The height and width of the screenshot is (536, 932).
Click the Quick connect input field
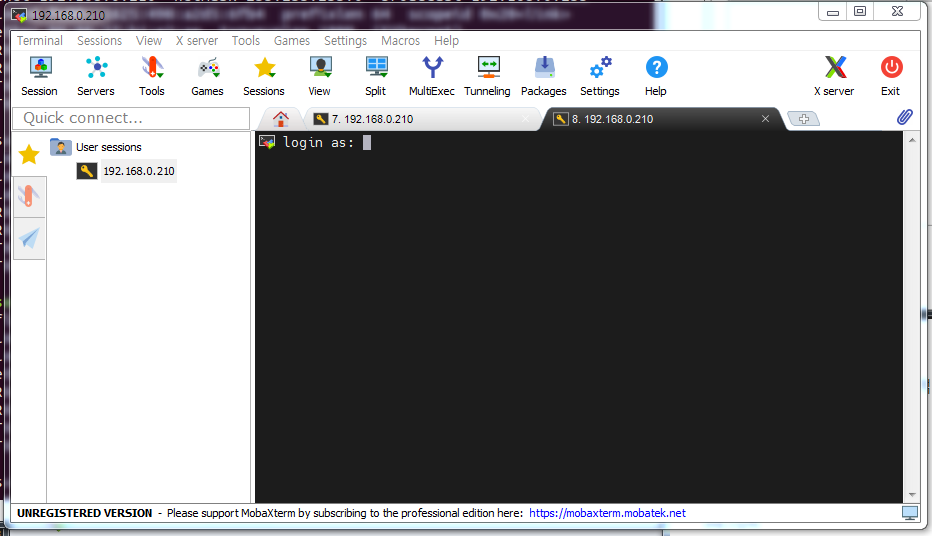131,118
